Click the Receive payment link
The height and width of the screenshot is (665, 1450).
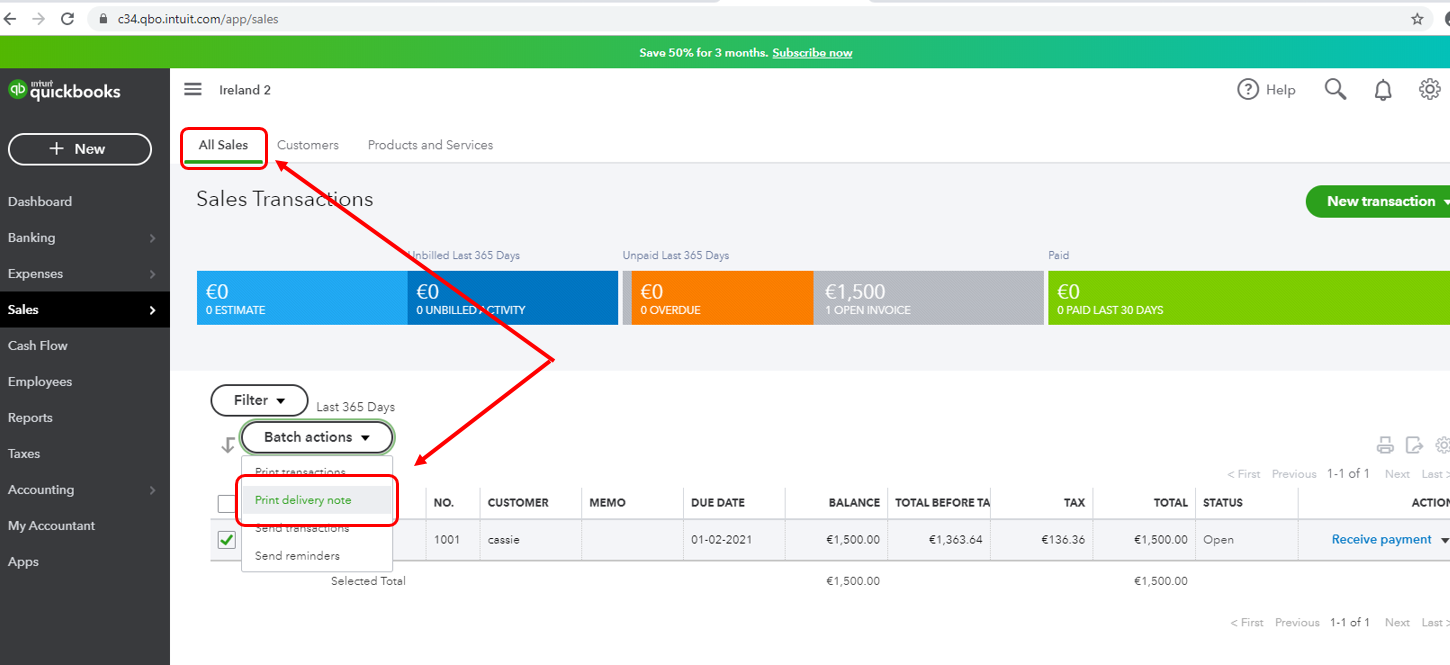click(1382, 540)
